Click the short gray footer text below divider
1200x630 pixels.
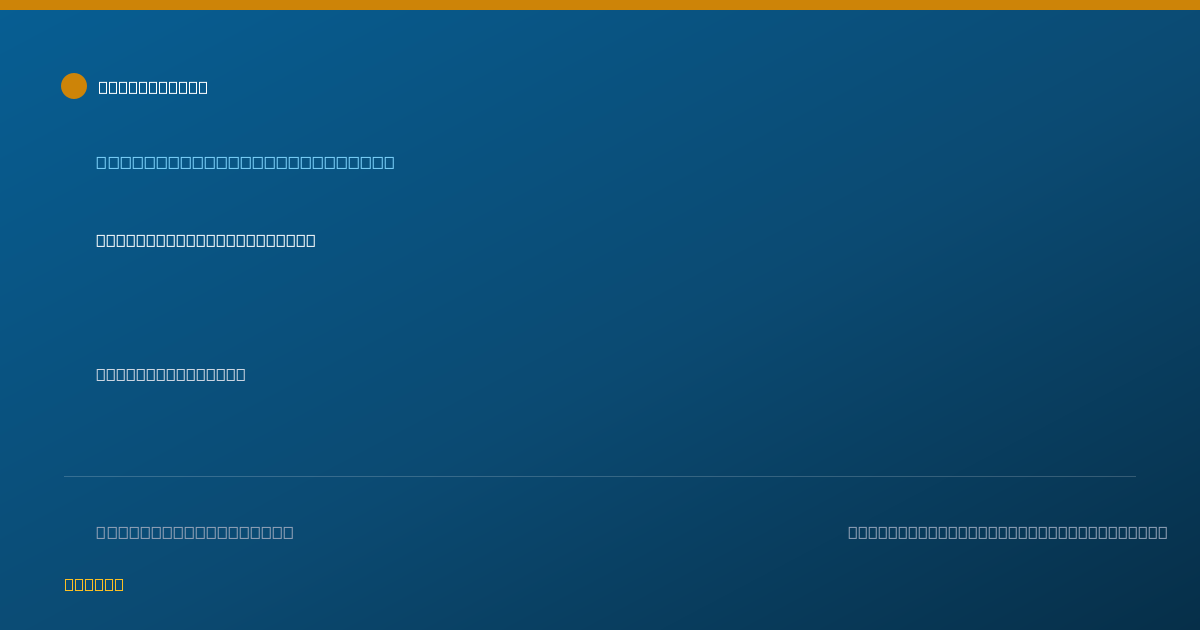[195, 532]
